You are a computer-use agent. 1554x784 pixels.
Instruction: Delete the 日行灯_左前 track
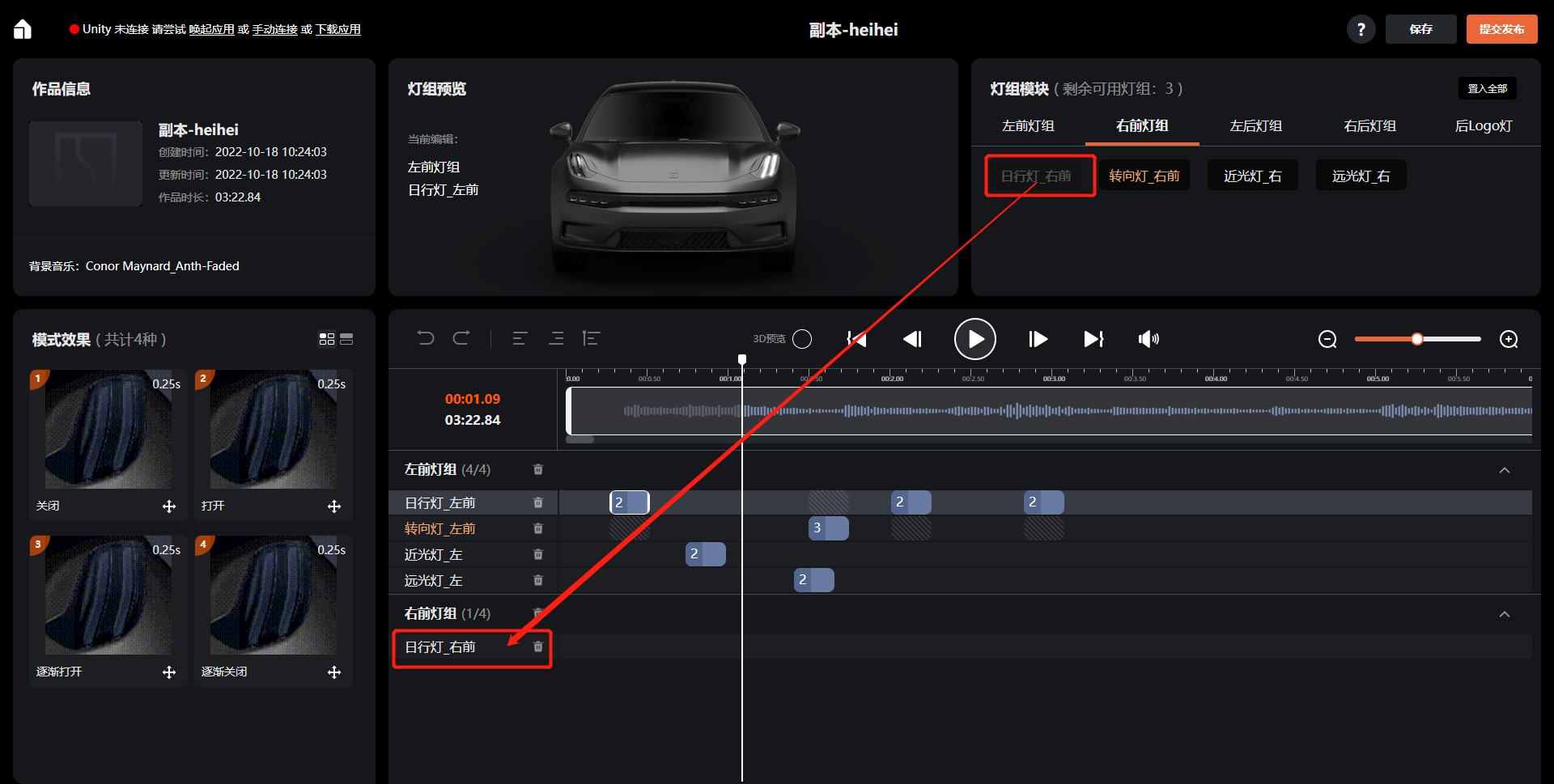538,502
